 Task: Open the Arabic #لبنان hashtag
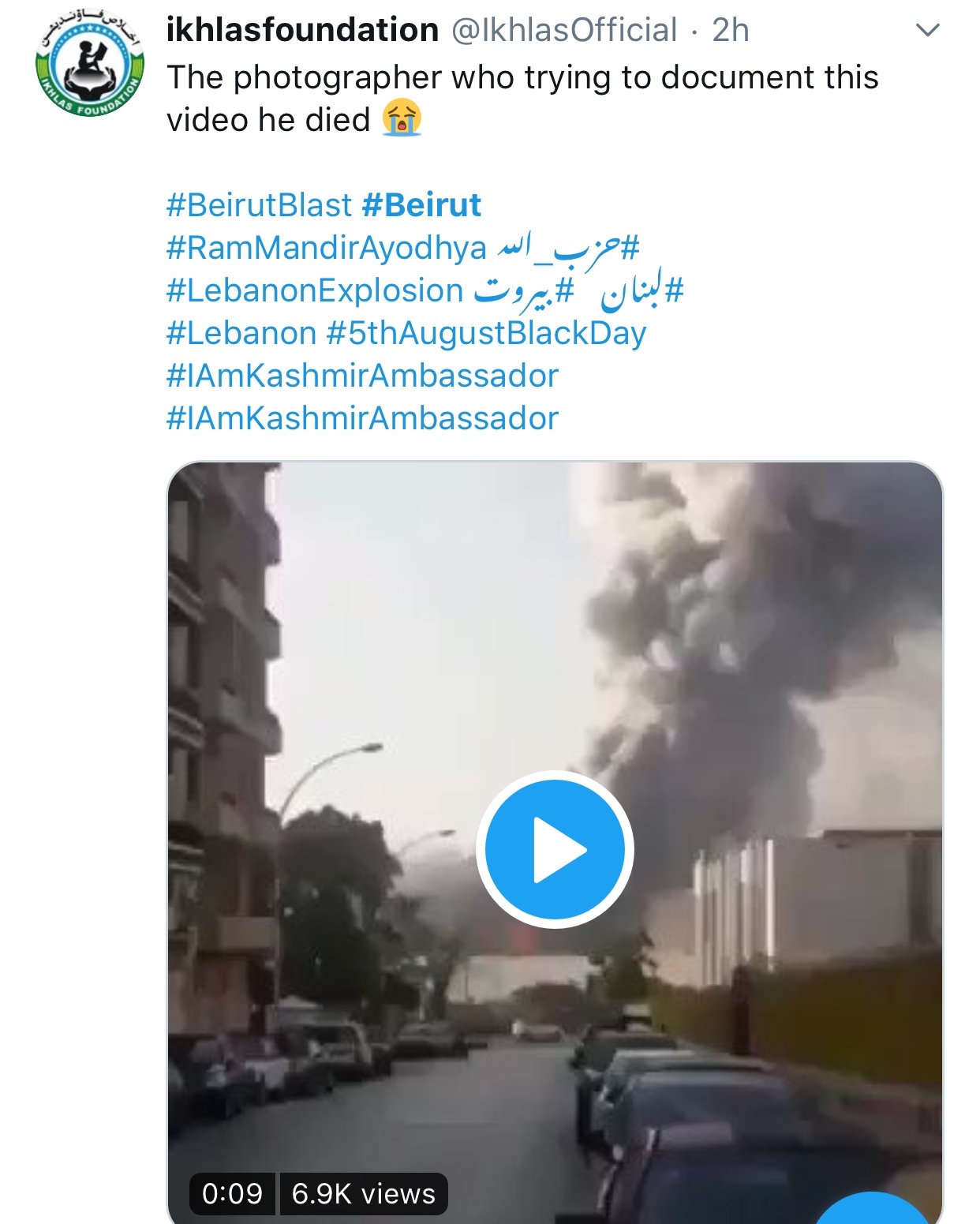coord(641,292)
